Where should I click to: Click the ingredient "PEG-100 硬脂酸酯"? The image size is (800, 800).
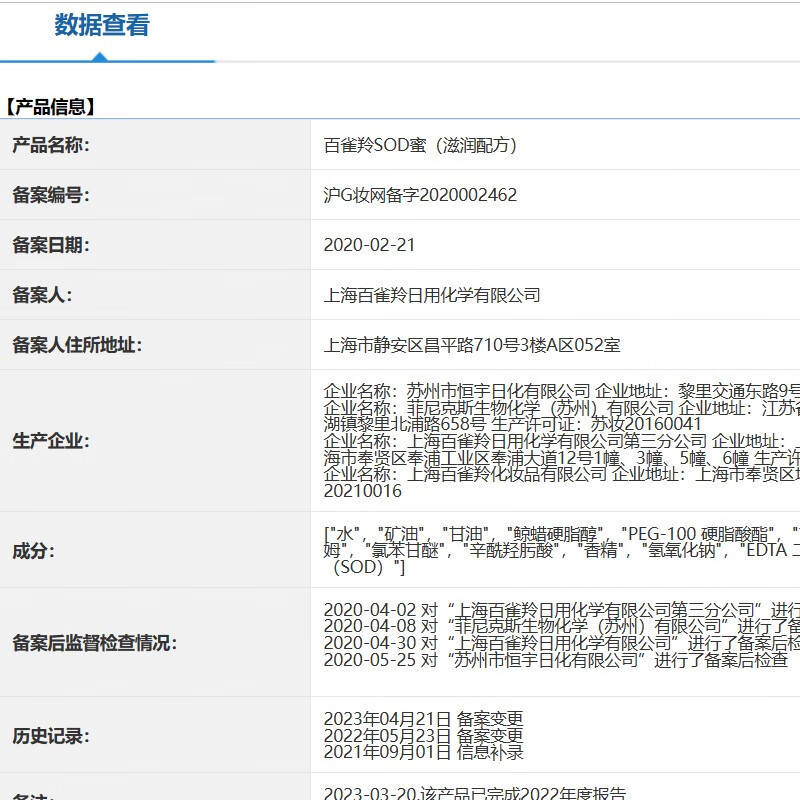(x=698, y=534)
